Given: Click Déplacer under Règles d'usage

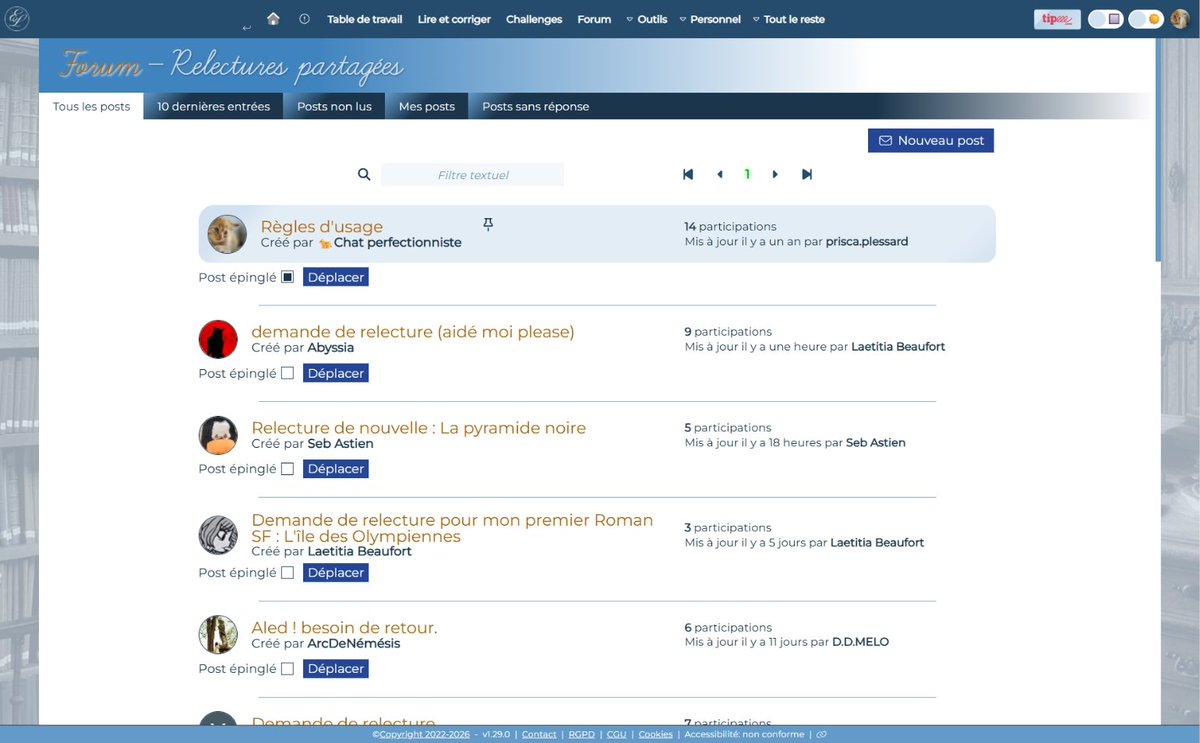Looking at the screenshot, I should click(x=336, y=277).
